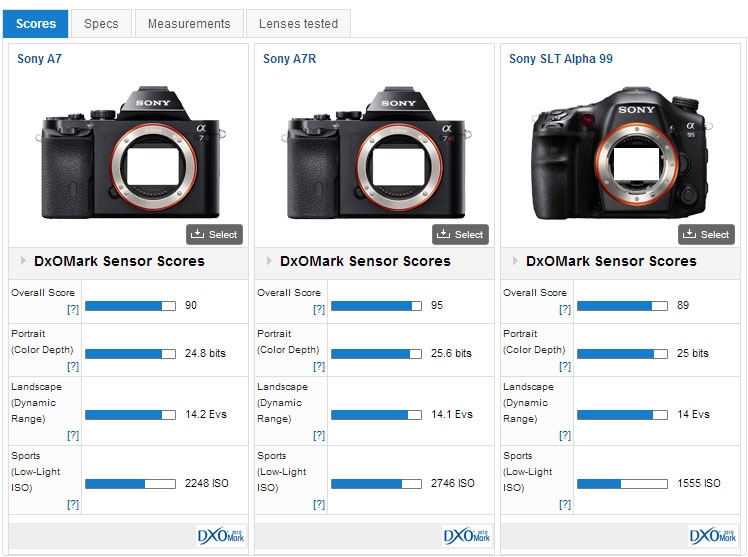Image resolution: width=748 pixels, height=557 pixels.
Task: Open the Measurements tab
Action: [189, 23]
